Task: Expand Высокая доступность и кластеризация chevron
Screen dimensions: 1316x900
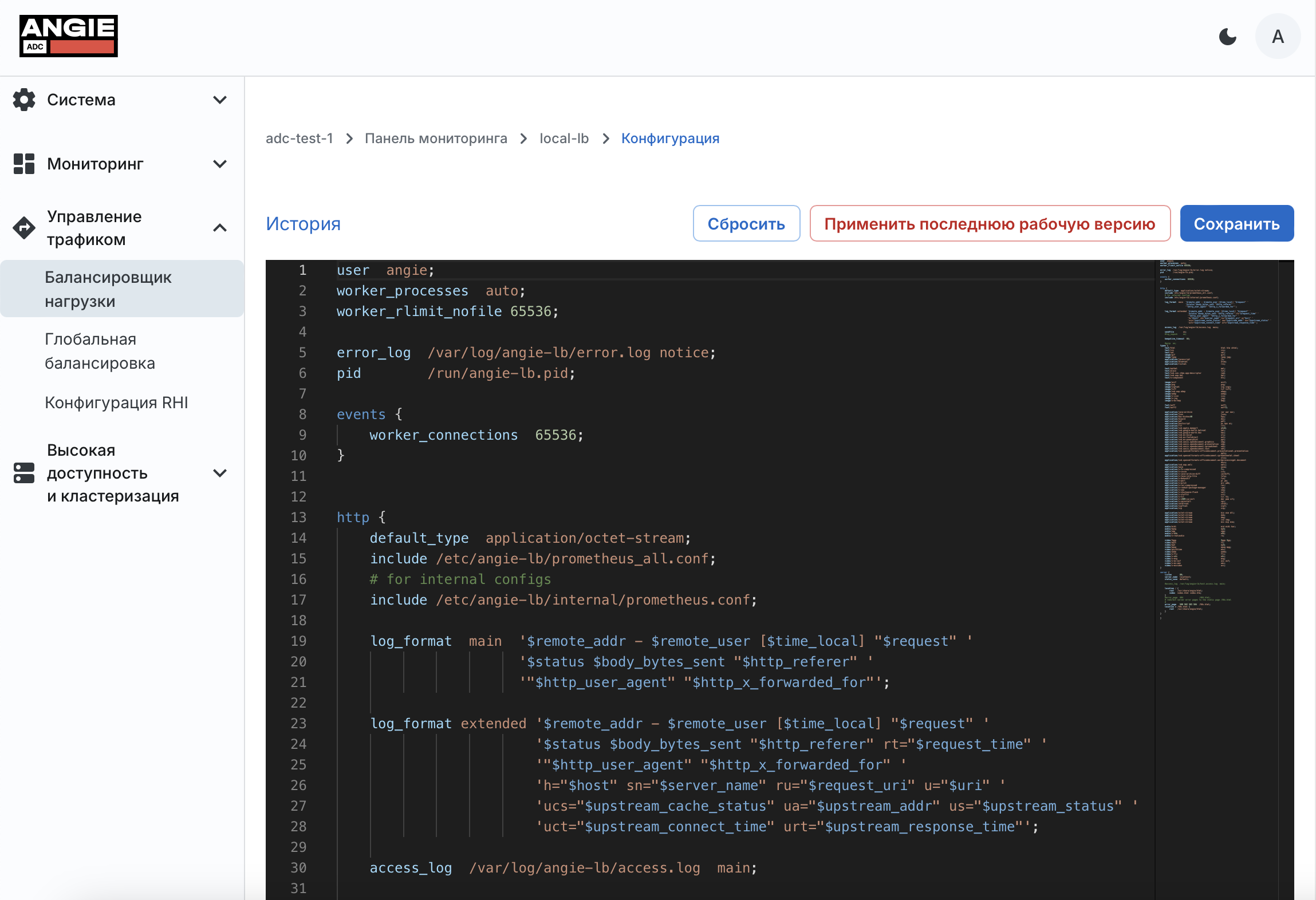Action: 220,473
